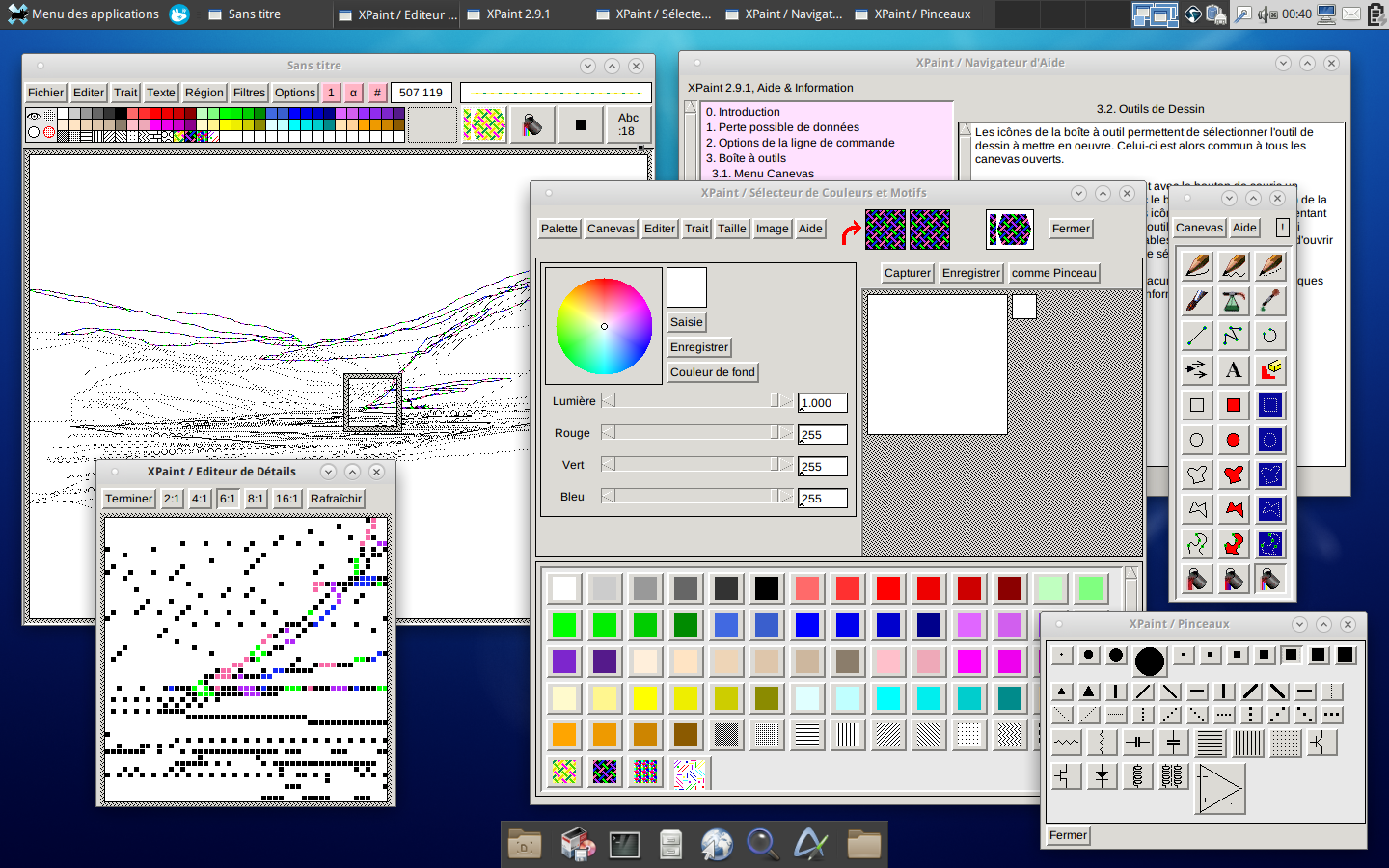Toggle the alpha 'α' channel button
Screen dimensions: 1389x868
[x=353, y=93]
